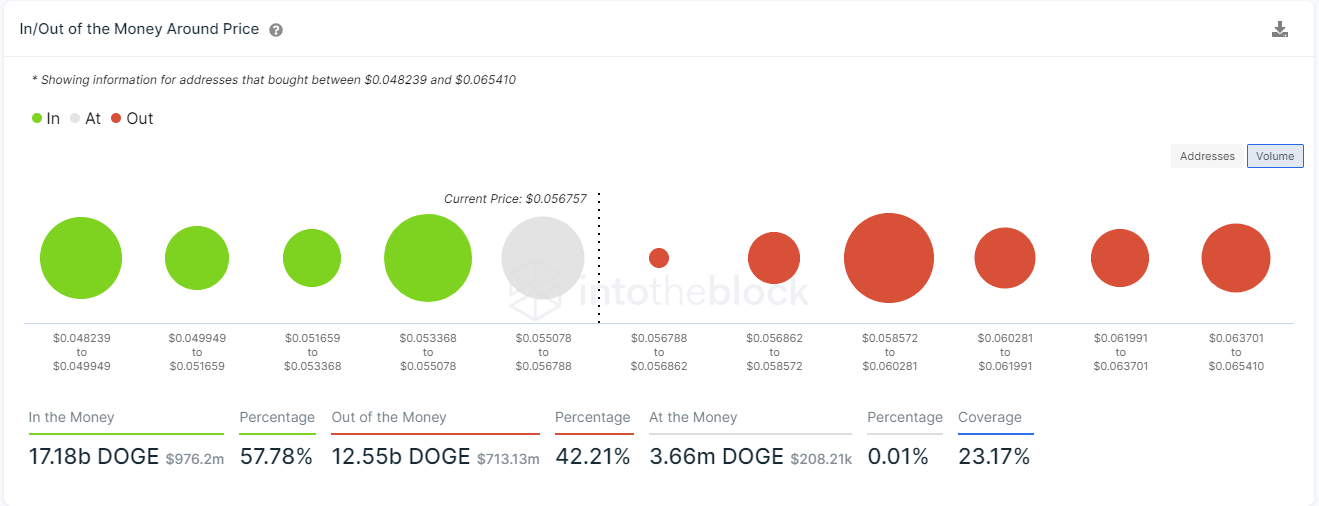This screenshot has width=1319, height=506.
Task: Toggle the red Out legend item
Action: coord(132,118)
